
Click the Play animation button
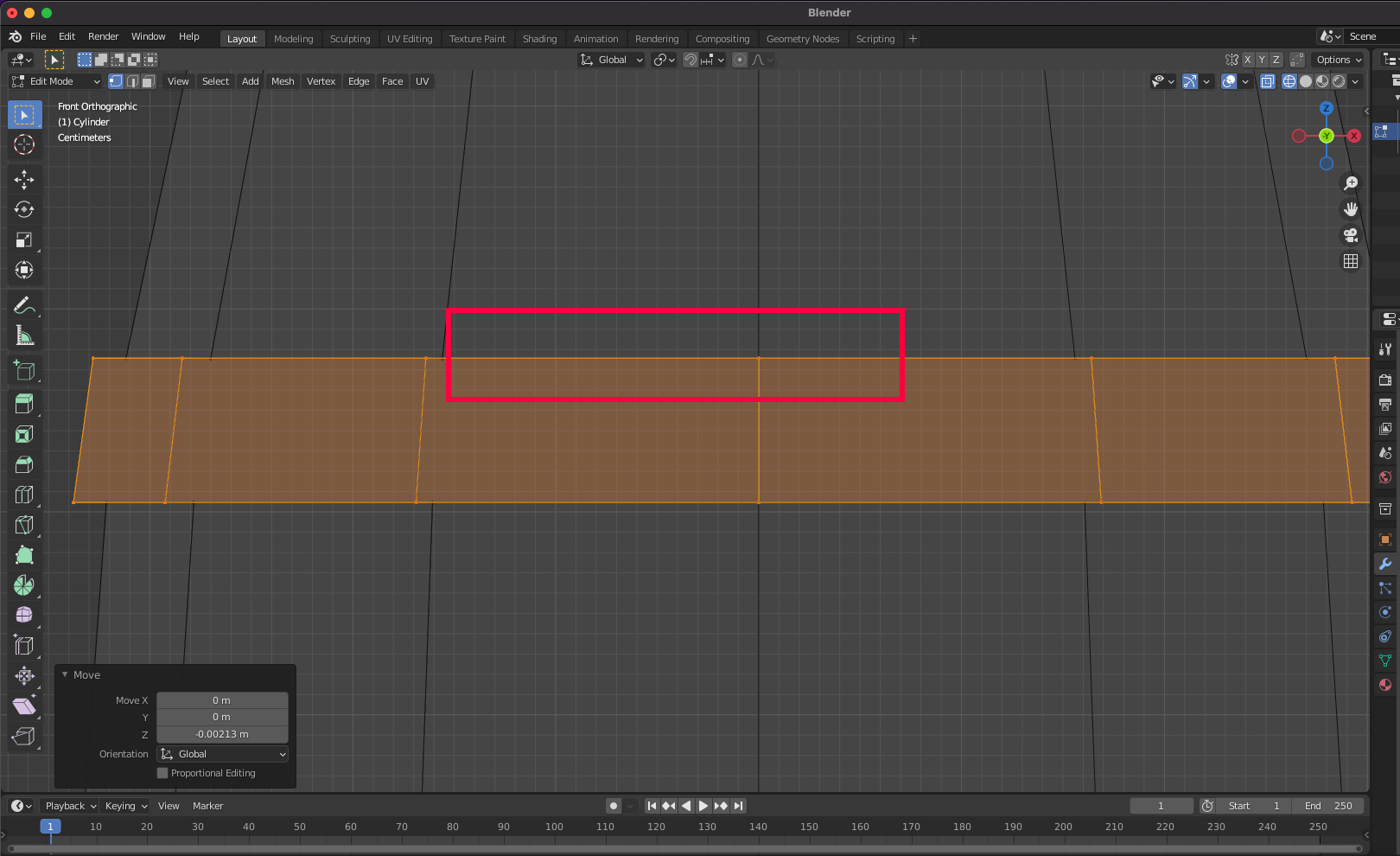703,806
